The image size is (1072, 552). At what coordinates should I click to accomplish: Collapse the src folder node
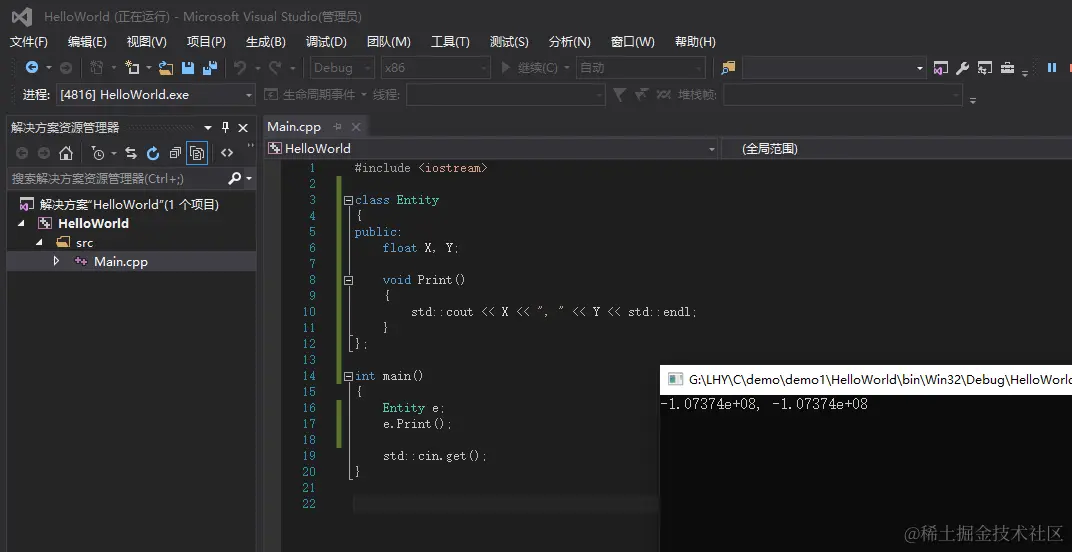point(39,243)
